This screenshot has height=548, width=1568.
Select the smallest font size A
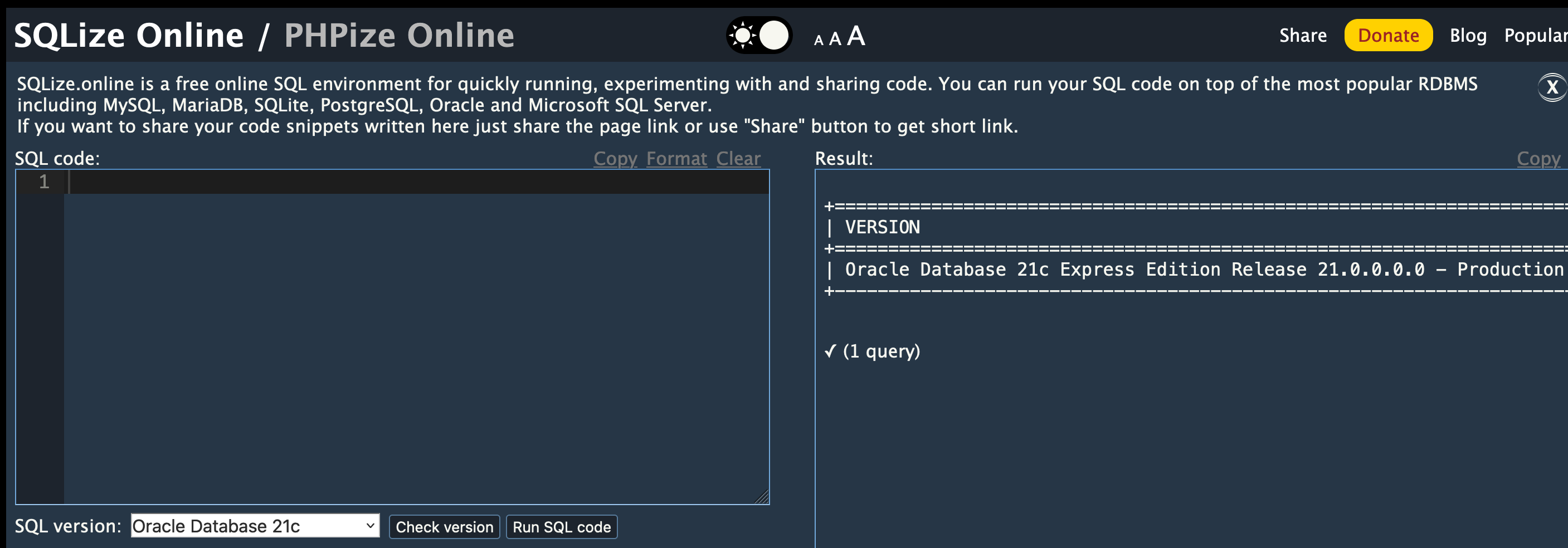tap(818, 41)
